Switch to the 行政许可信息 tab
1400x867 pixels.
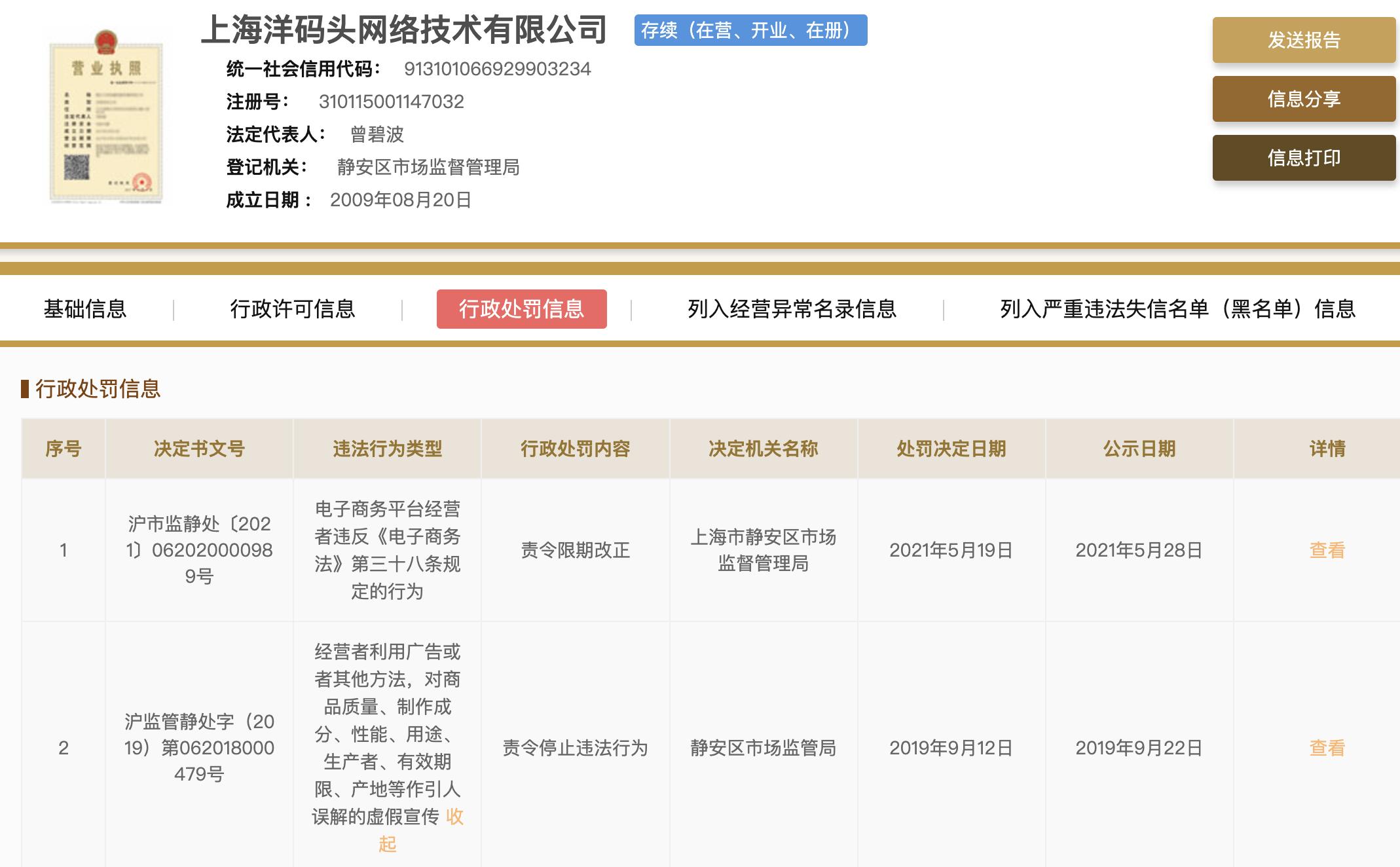295,310
